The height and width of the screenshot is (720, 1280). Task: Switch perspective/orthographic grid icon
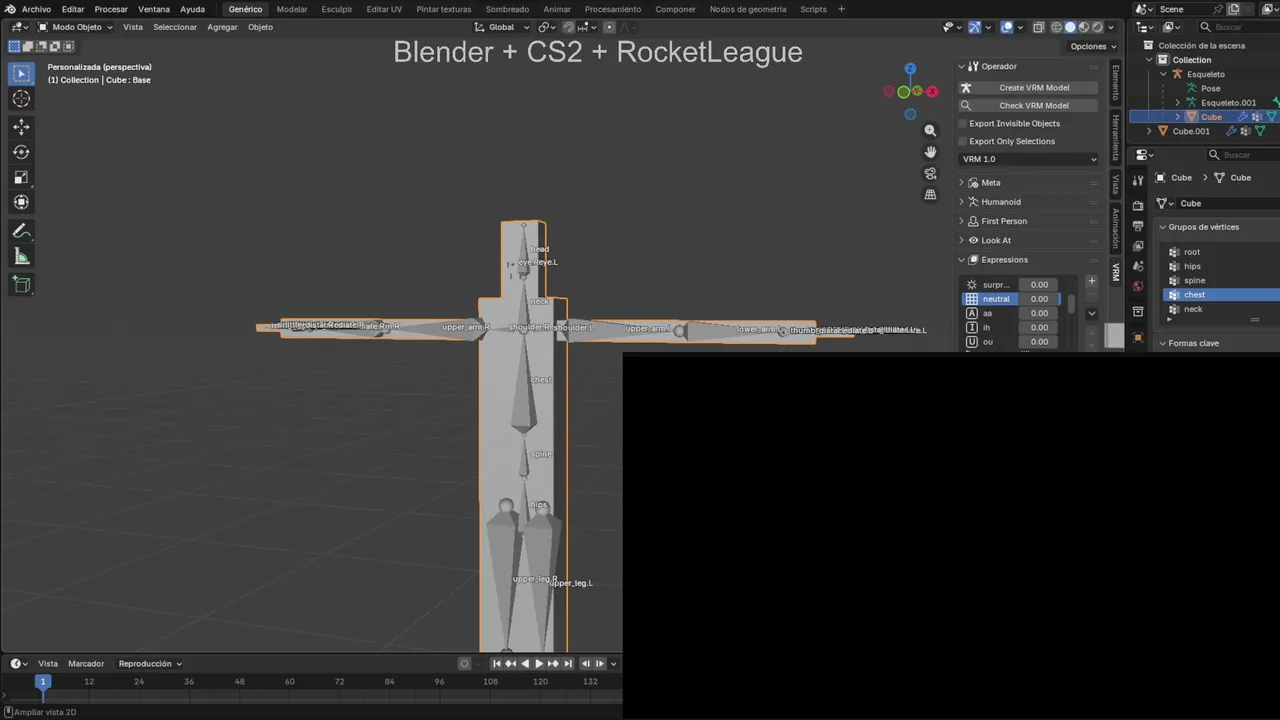[930, 194]
